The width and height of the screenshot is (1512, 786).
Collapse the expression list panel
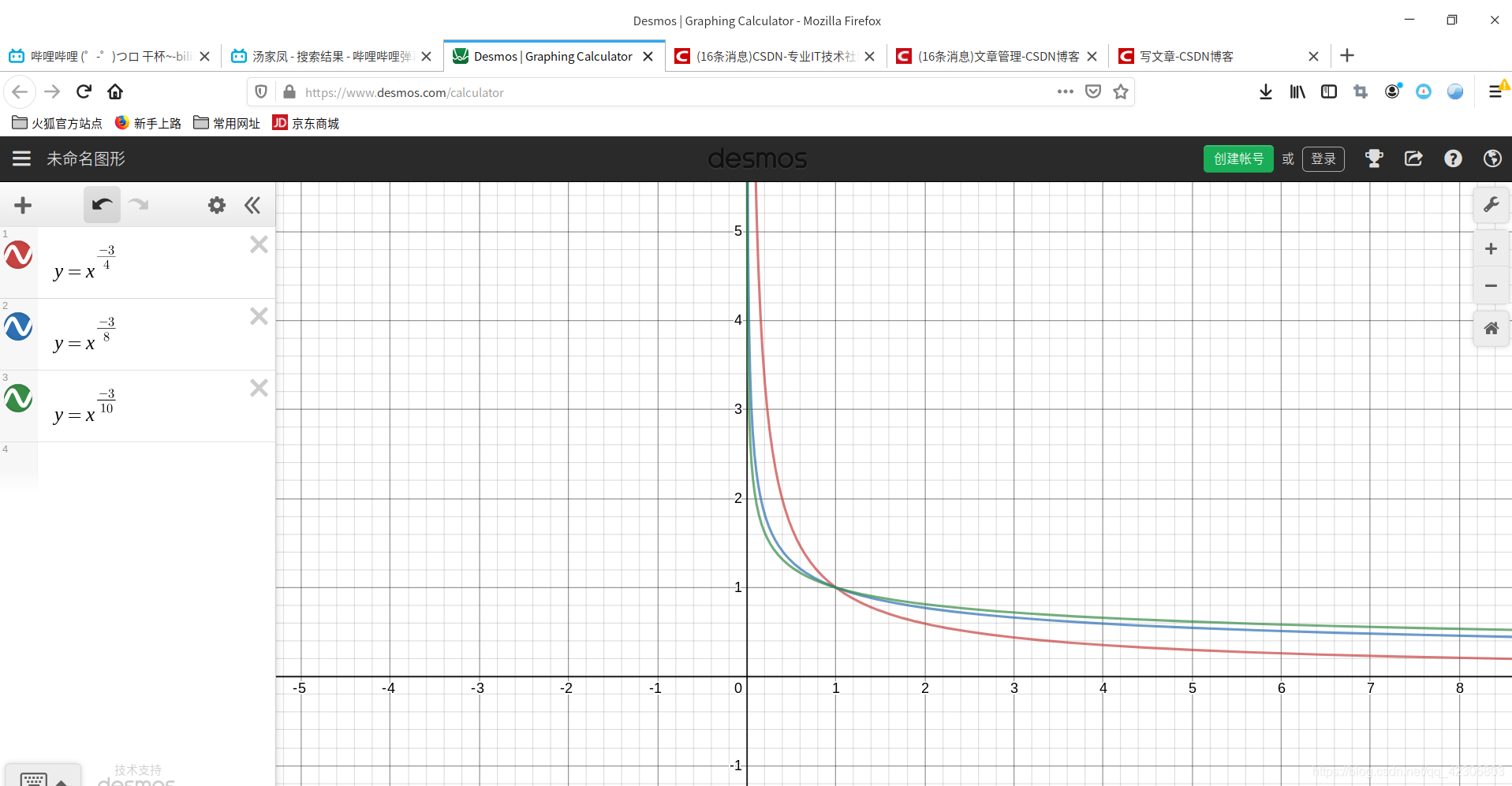click(252, 206)
